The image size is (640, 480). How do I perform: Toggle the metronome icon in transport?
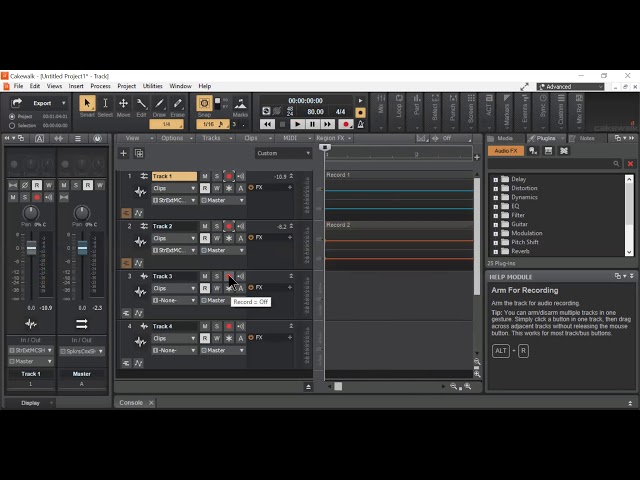(x=361, y=124)
